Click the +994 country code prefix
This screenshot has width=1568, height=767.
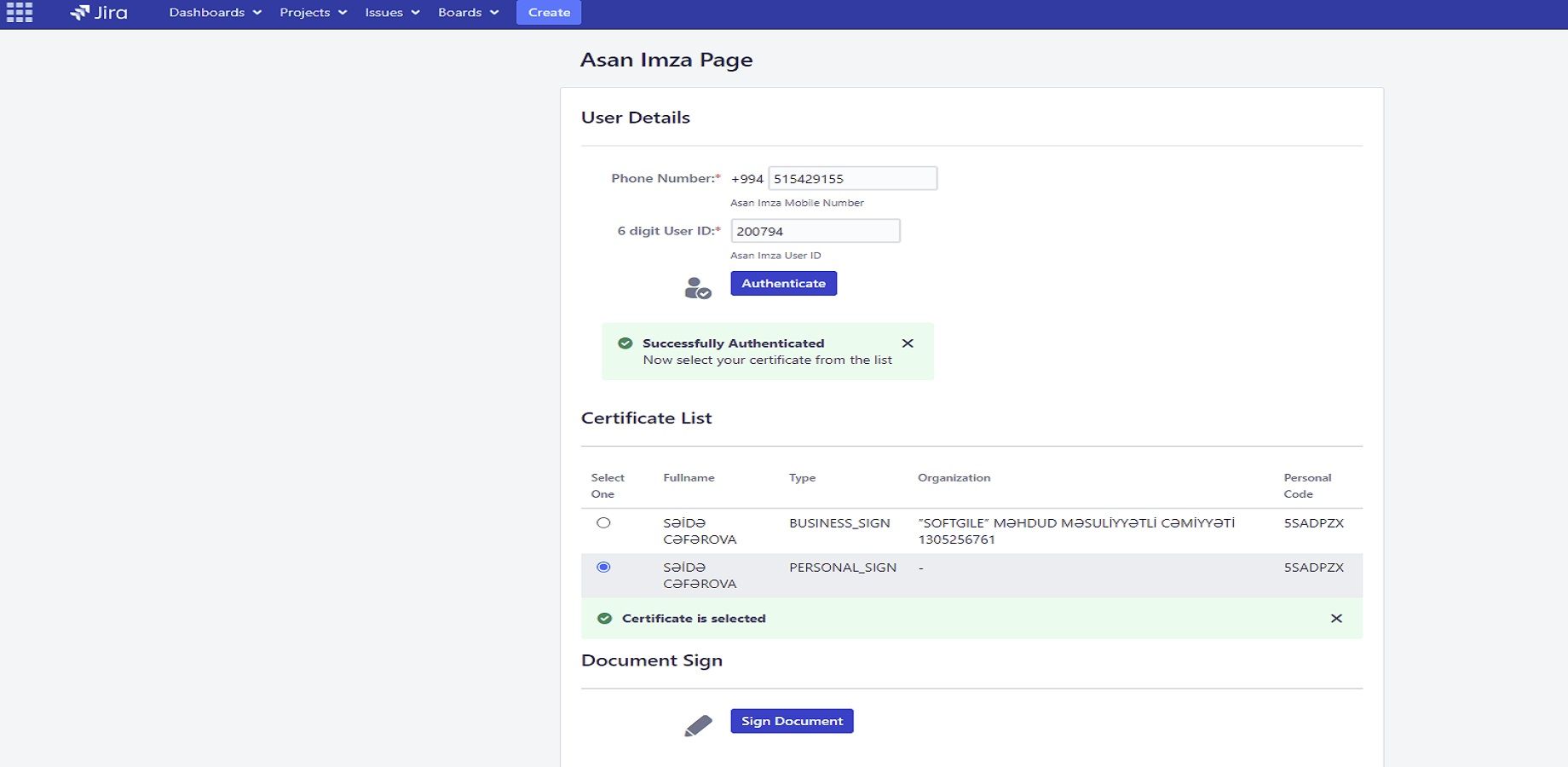[747, 179]
